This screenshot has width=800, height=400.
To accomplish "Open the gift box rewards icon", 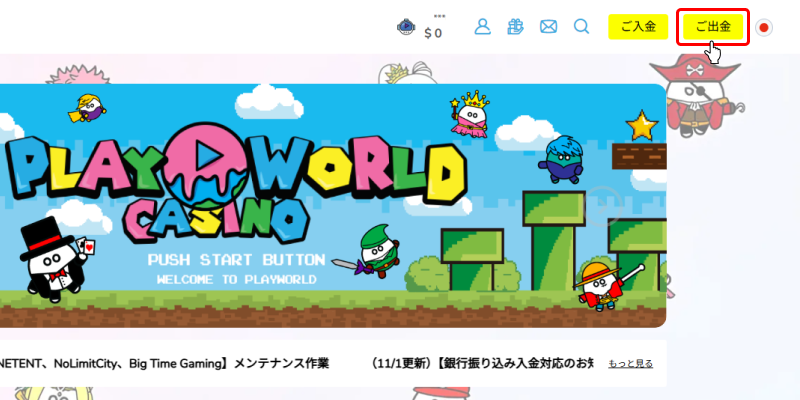I will pos(515,27).
